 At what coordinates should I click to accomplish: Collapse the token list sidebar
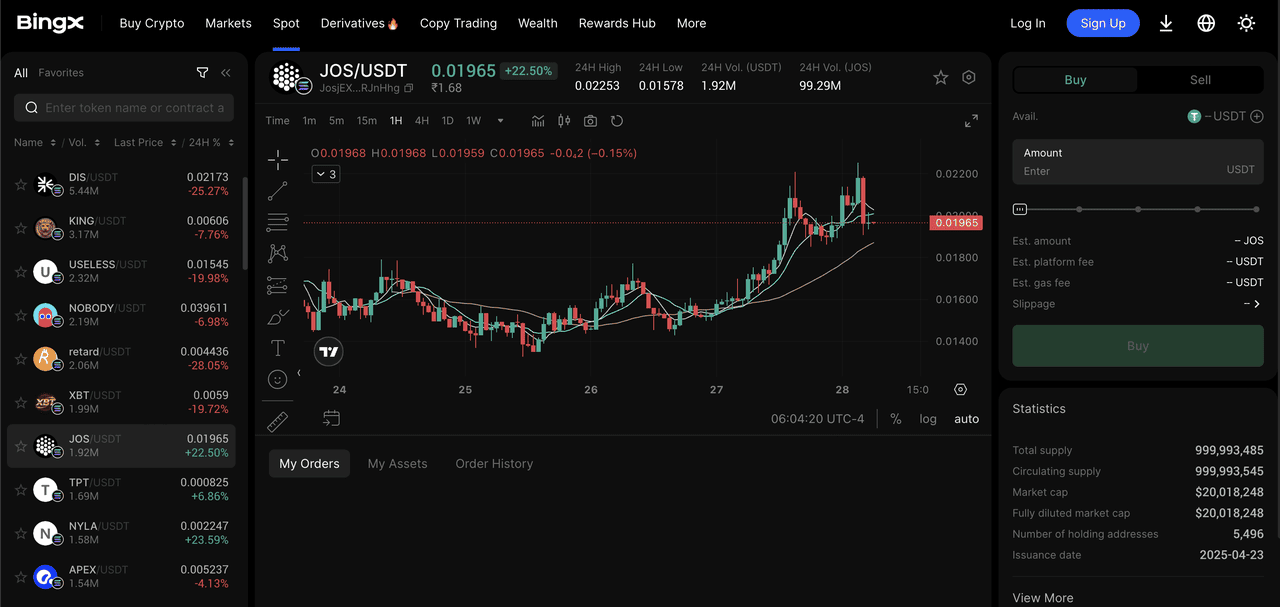tap(226, 73)
